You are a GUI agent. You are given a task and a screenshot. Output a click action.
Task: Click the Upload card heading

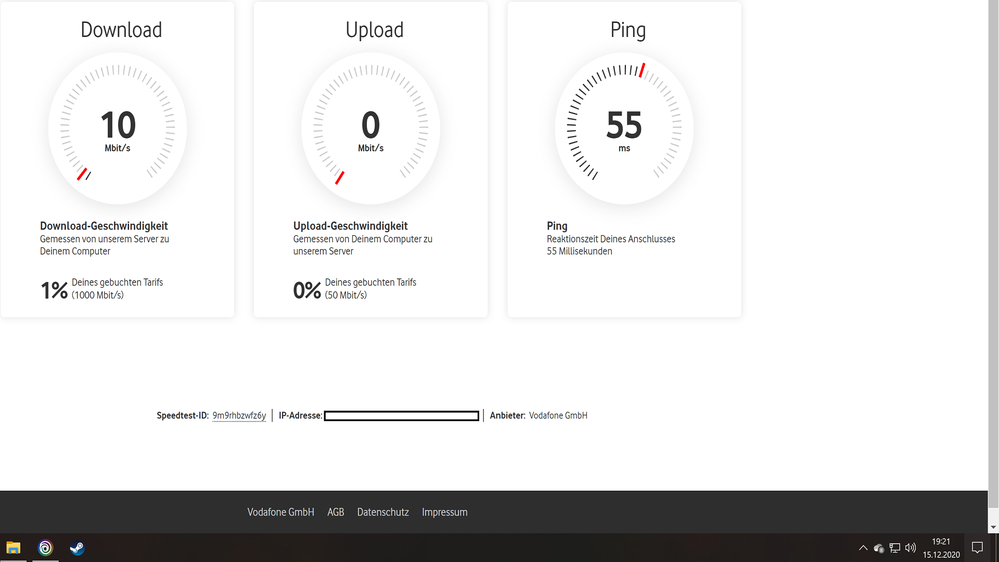375,30
